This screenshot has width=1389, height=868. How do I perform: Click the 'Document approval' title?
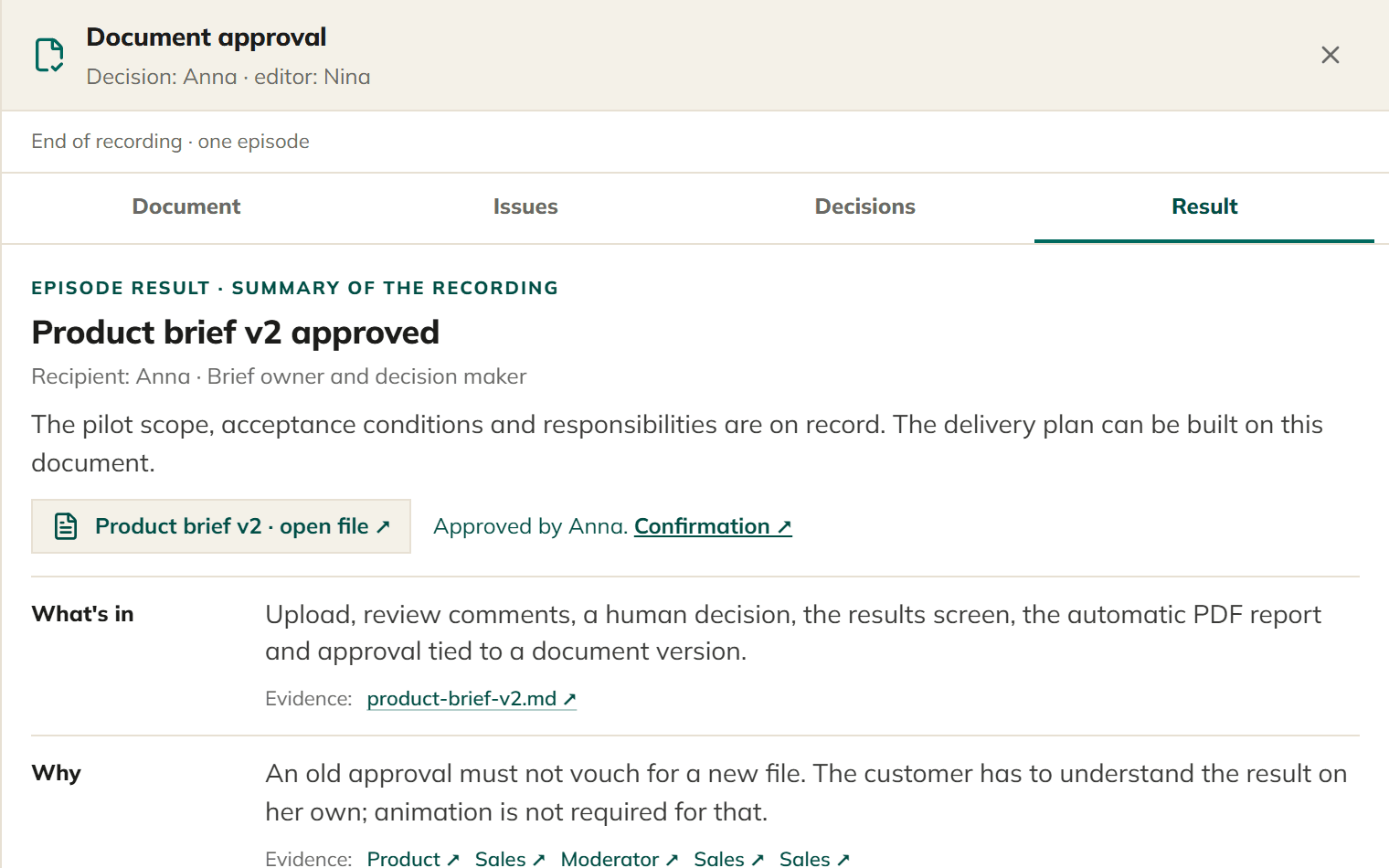pyautogui.click(x=207, y=37)
